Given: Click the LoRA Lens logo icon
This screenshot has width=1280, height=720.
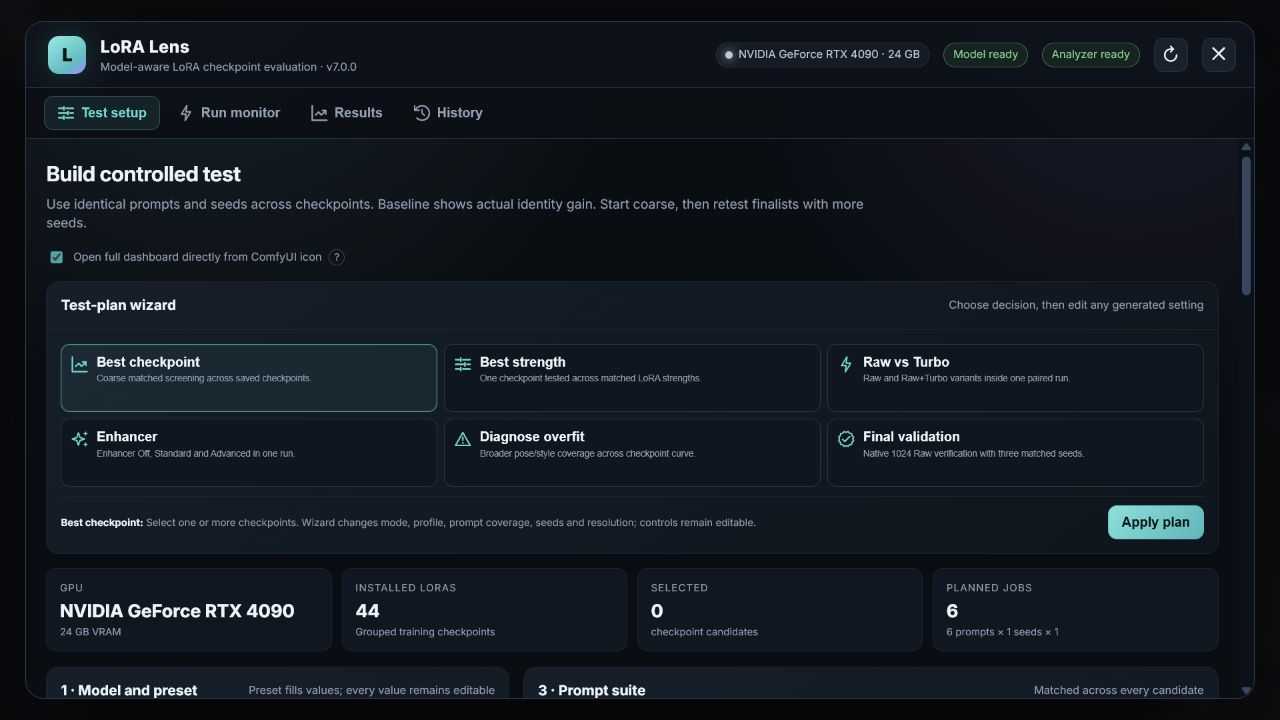Looking at the screenshot, I should 67,55.
